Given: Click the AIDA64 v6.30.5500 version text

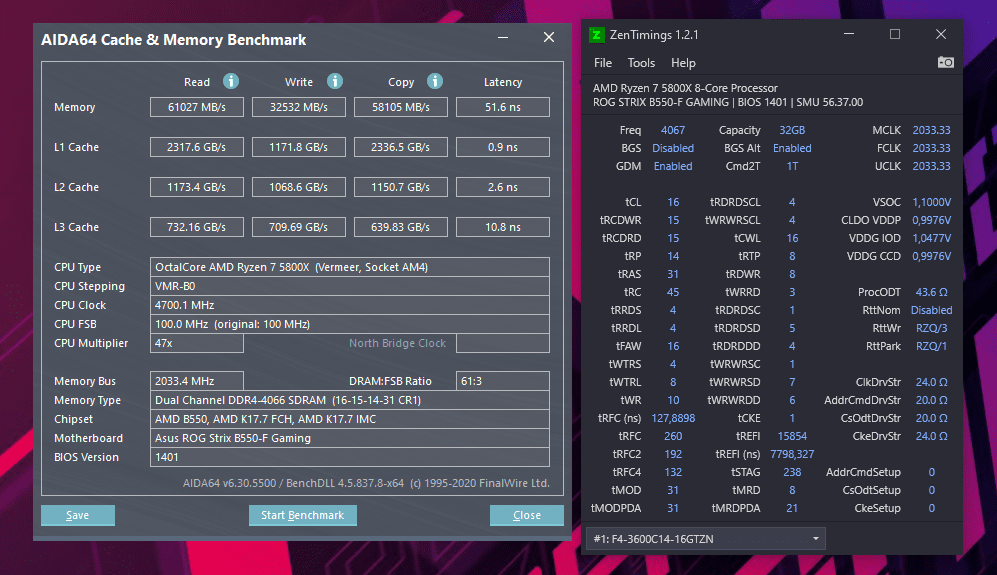Looking at the screenshot, I should point(230,483).
